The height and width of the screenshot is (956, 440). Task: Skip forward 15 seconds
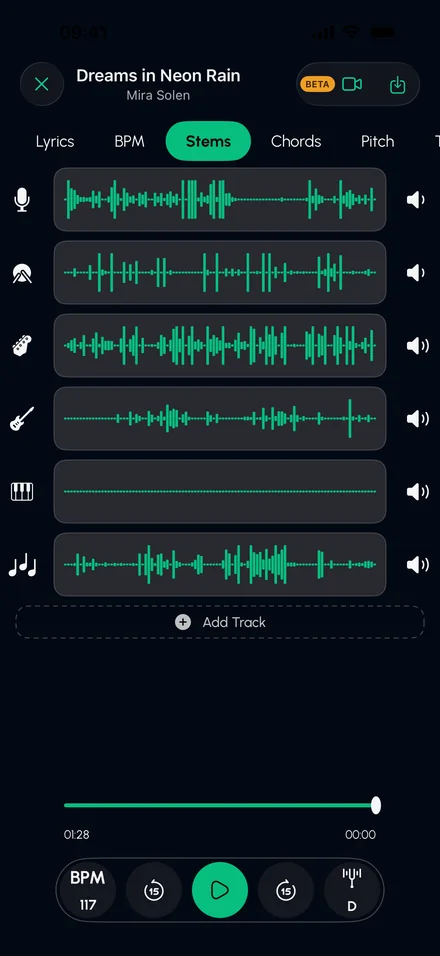pos(286,891)
